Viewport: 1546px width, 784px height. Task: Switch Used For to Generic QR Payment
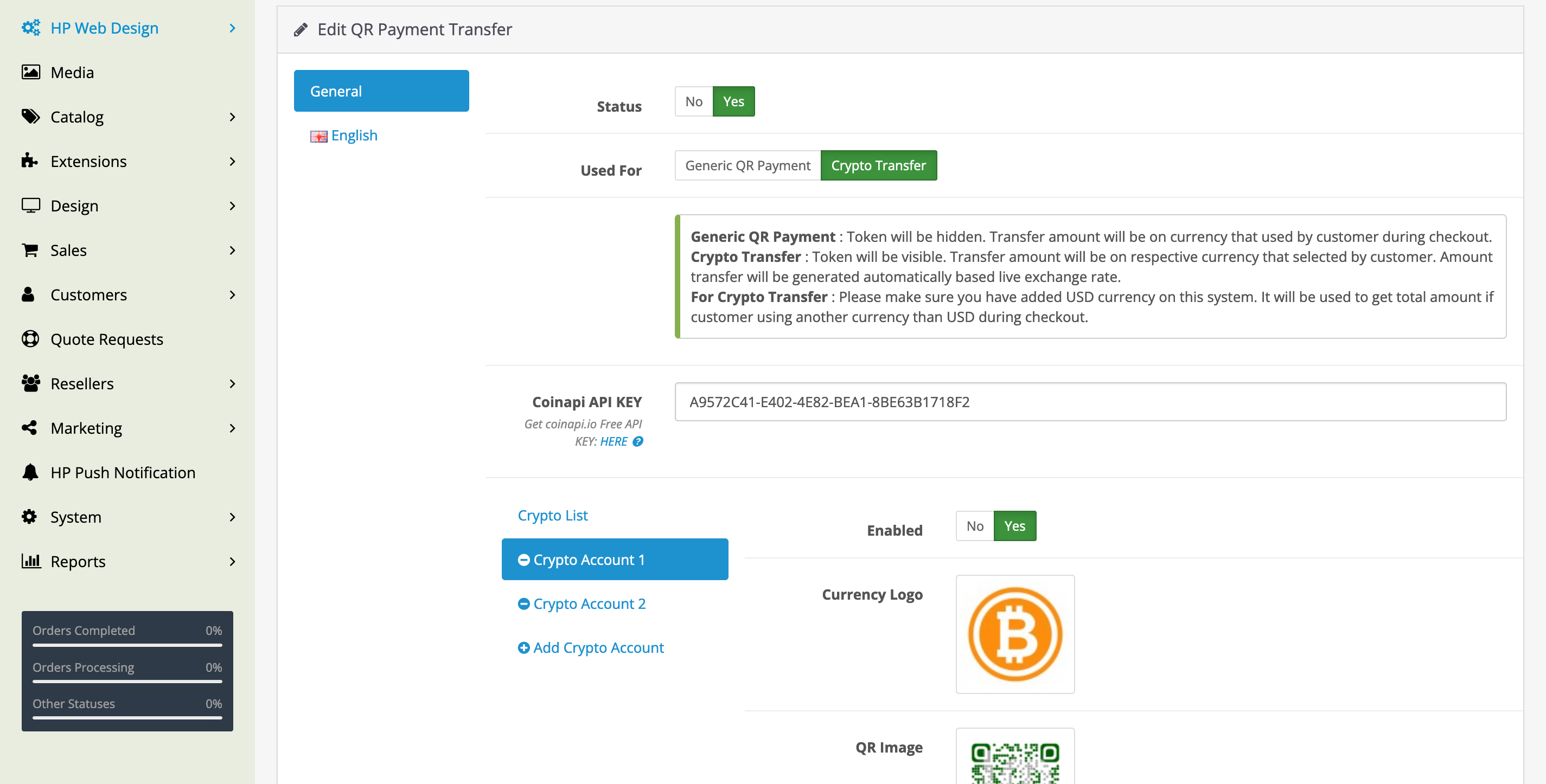[748, 165]
